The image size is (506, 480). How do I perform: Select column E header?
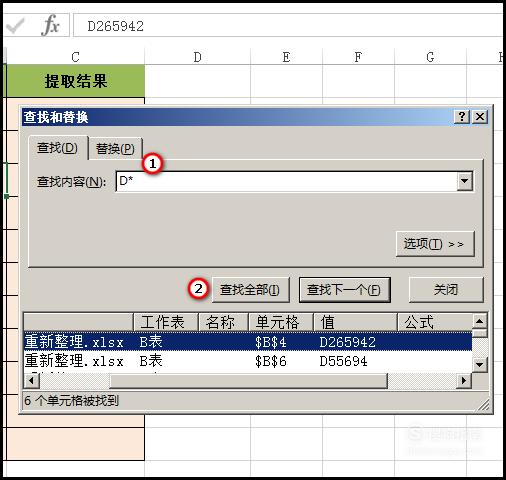(286, 57)
